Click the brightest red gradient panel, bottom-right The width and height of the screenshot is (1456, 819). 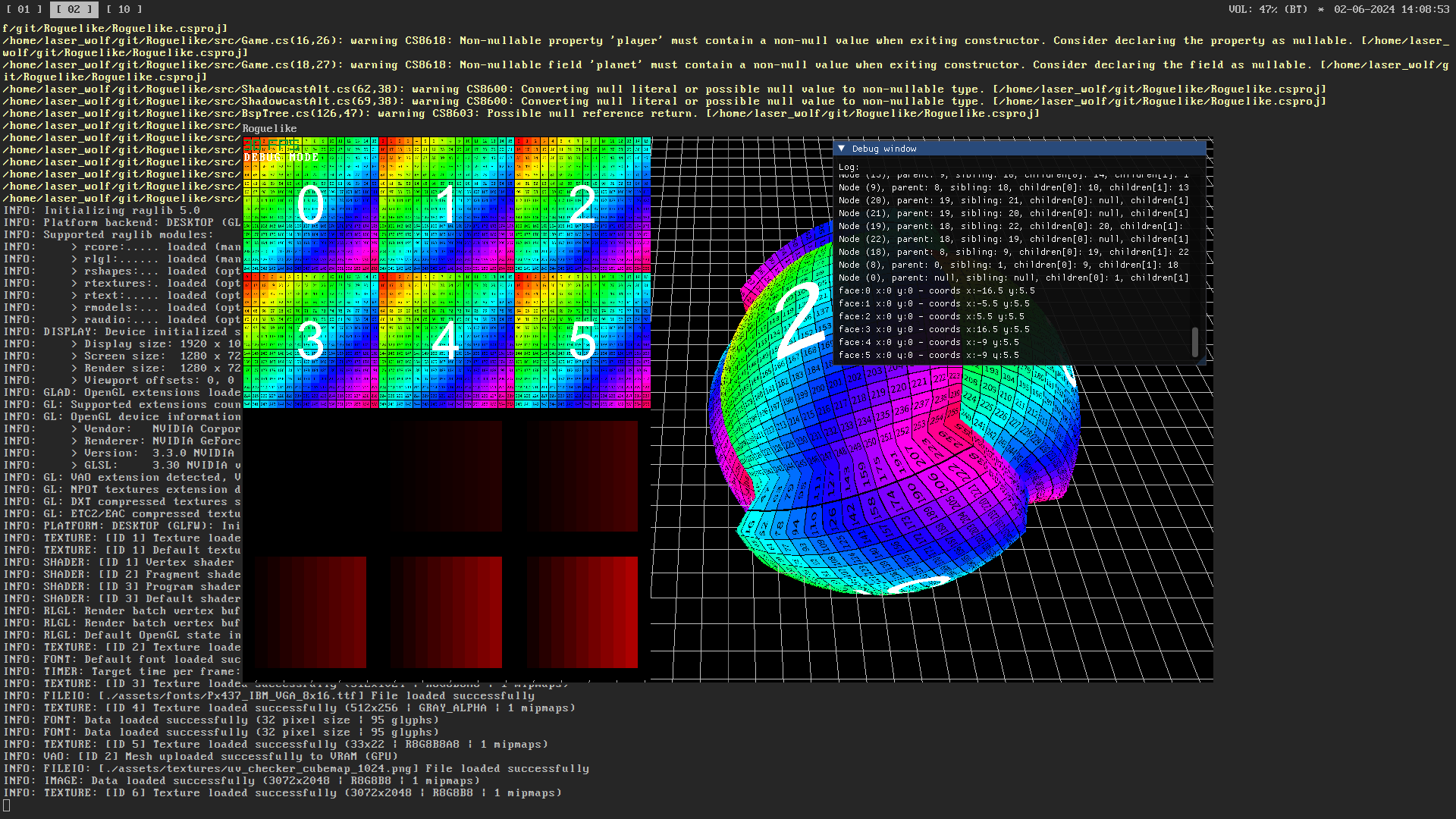[582, 612]
